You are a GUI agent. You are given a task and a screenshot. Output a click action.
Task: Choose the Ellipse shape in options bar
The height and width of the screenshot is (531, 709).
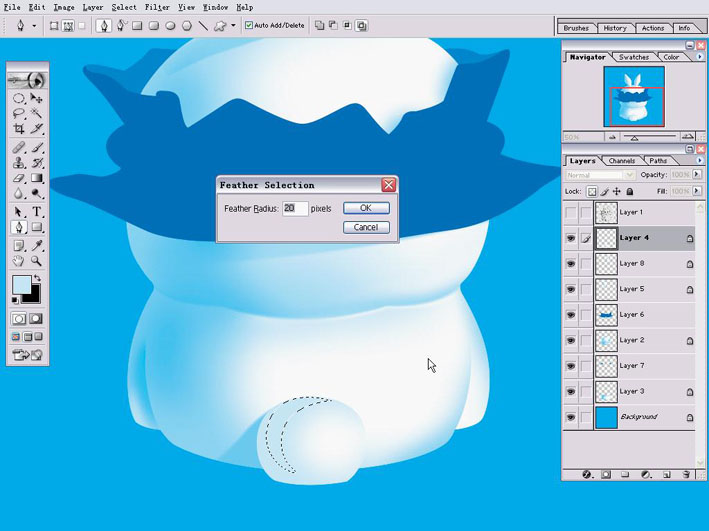(170, 26)
